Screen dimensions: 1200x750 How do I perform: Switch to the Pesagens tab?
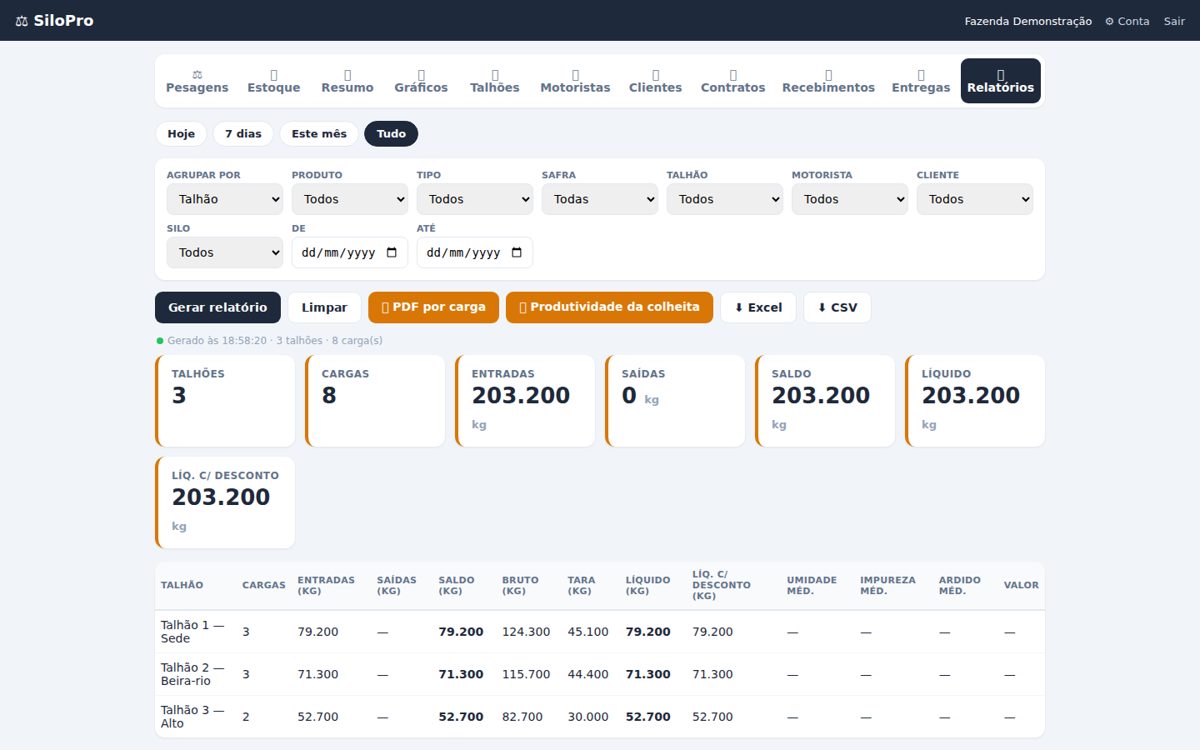point(197,81)
